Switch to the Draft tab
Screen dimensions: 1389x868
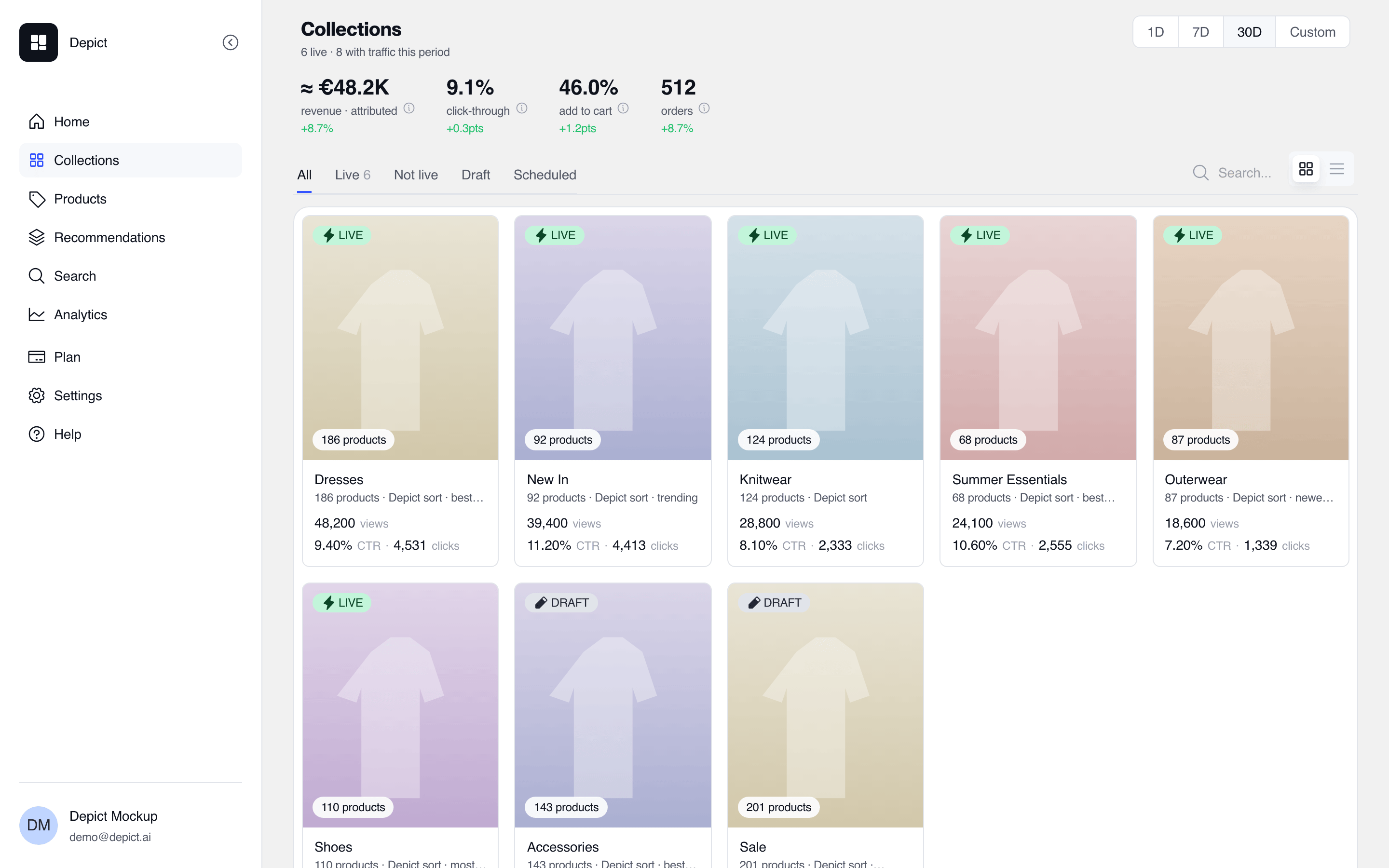point(475,175)
